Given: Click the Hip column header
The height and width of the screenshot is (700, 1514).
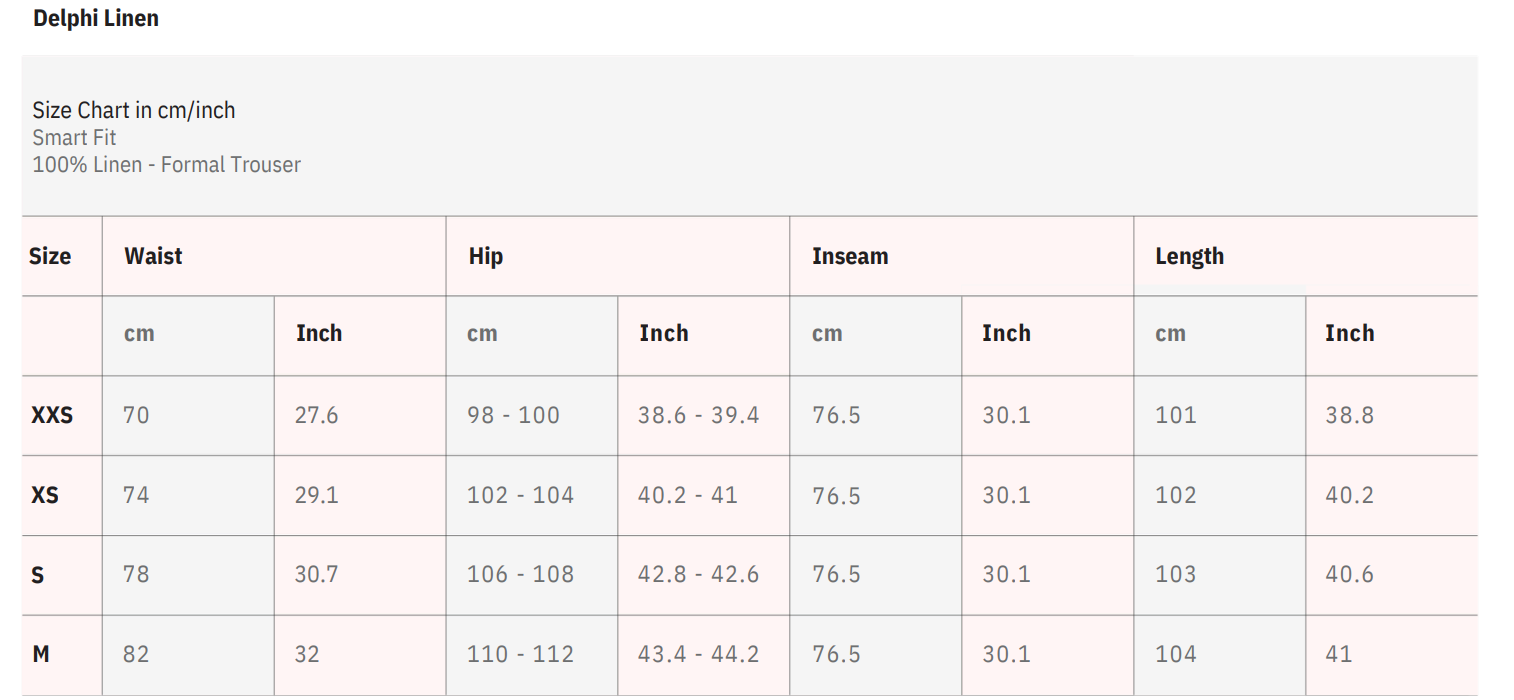Looking at the screenshot, I should tap(485, 256).
